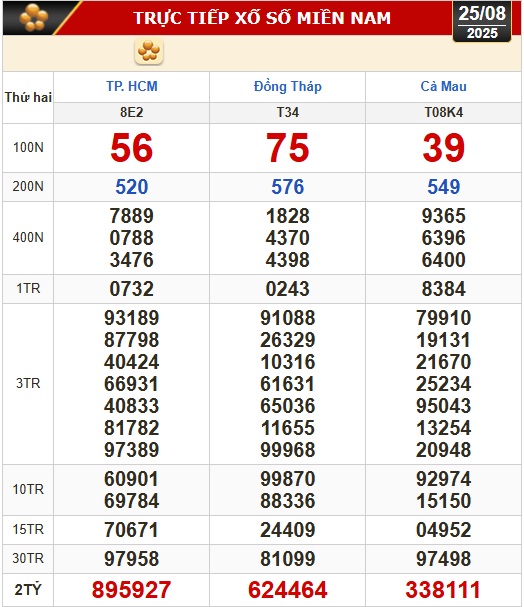Viewport: 524px width, 607px height.
Task: Select number 7889 in TP. HCM column
Action: pos(132,216)
